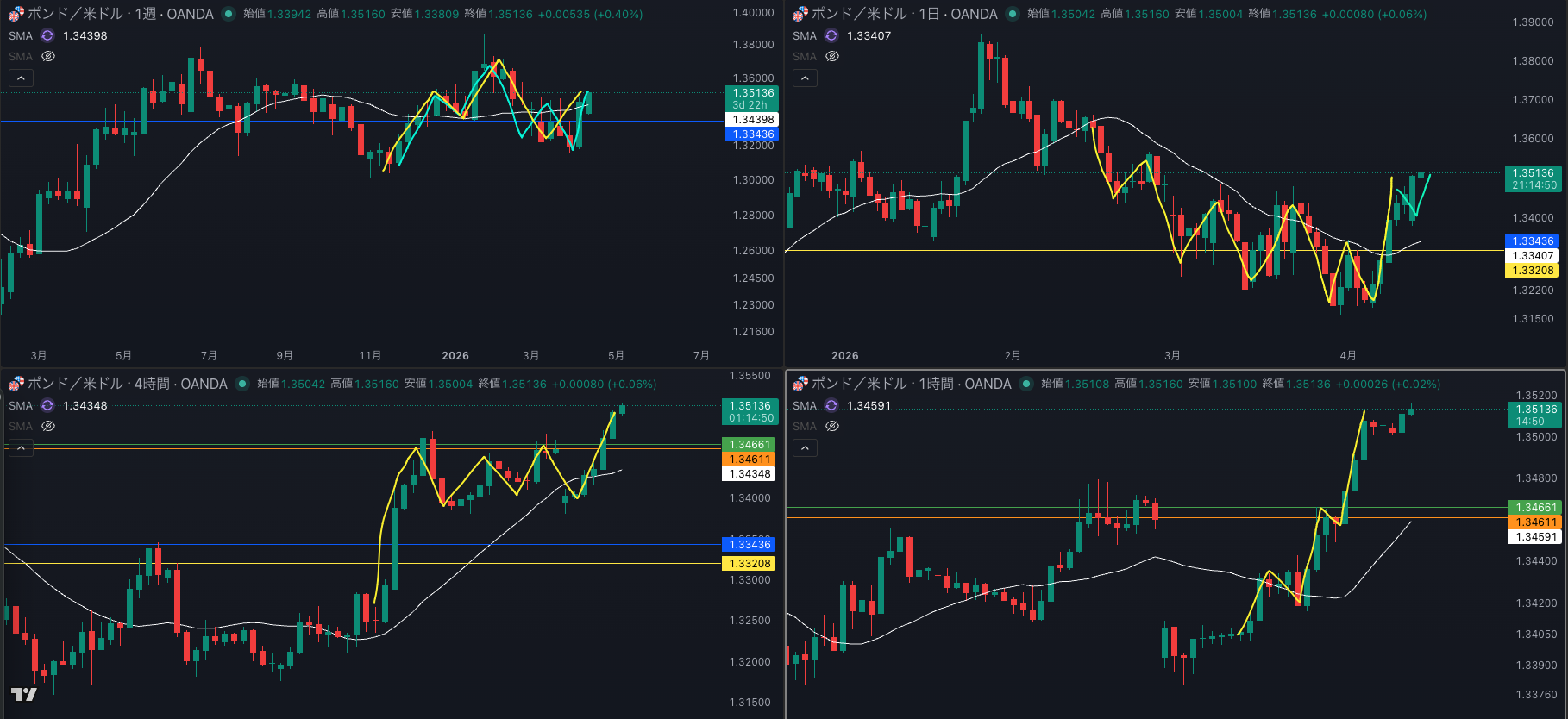This screenshot has width=1568, height=719.
Task: Click the green market status dot on 1-hour chart
Action: (x=1026, y=384)
